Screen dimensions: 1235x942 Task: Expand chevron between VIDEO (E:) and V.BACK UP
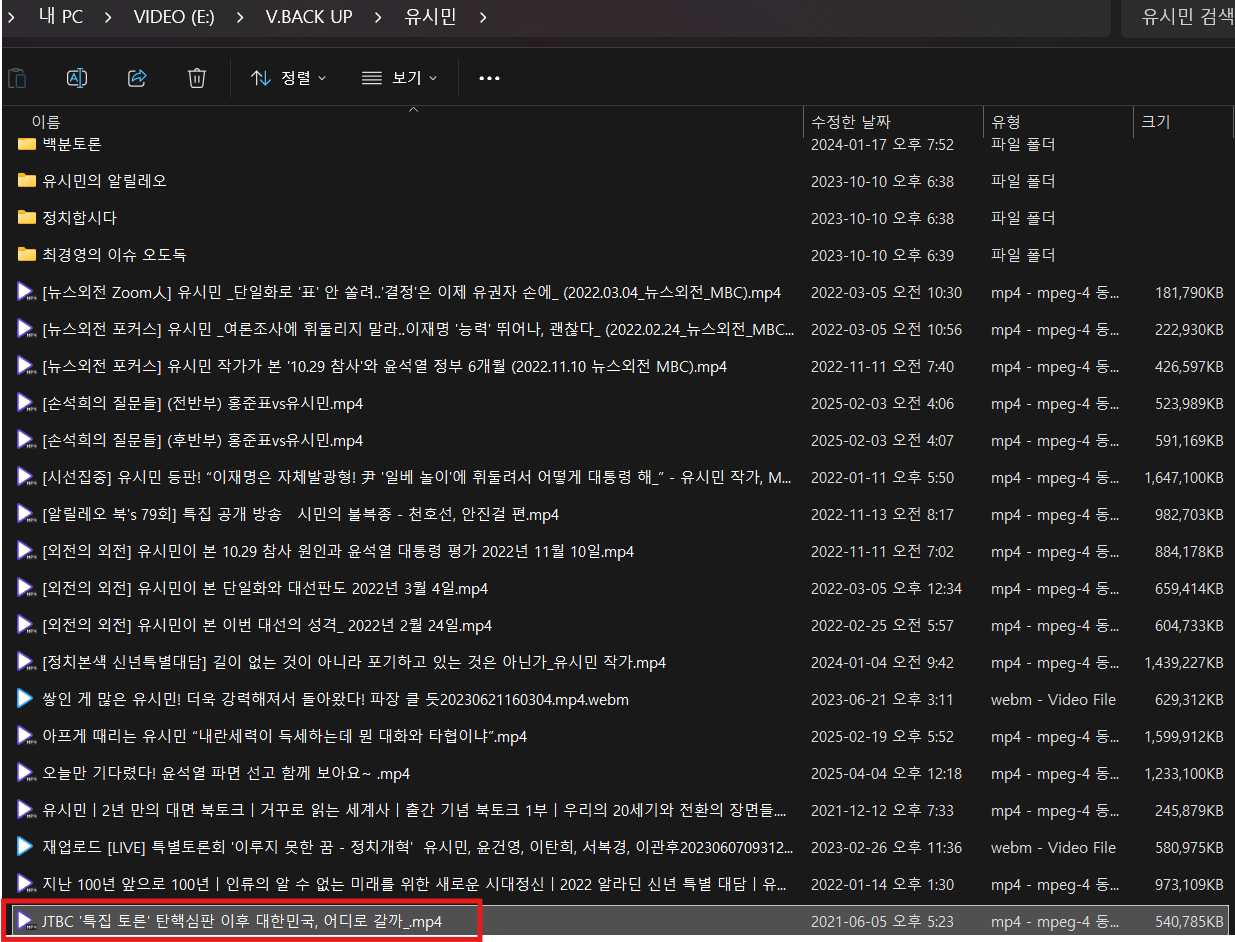point(240,17)
